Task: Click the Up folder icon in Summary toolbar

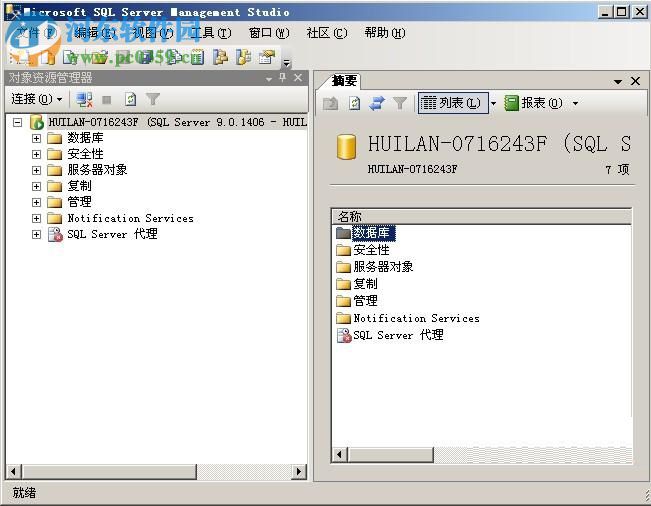Action: coord(330,103)
